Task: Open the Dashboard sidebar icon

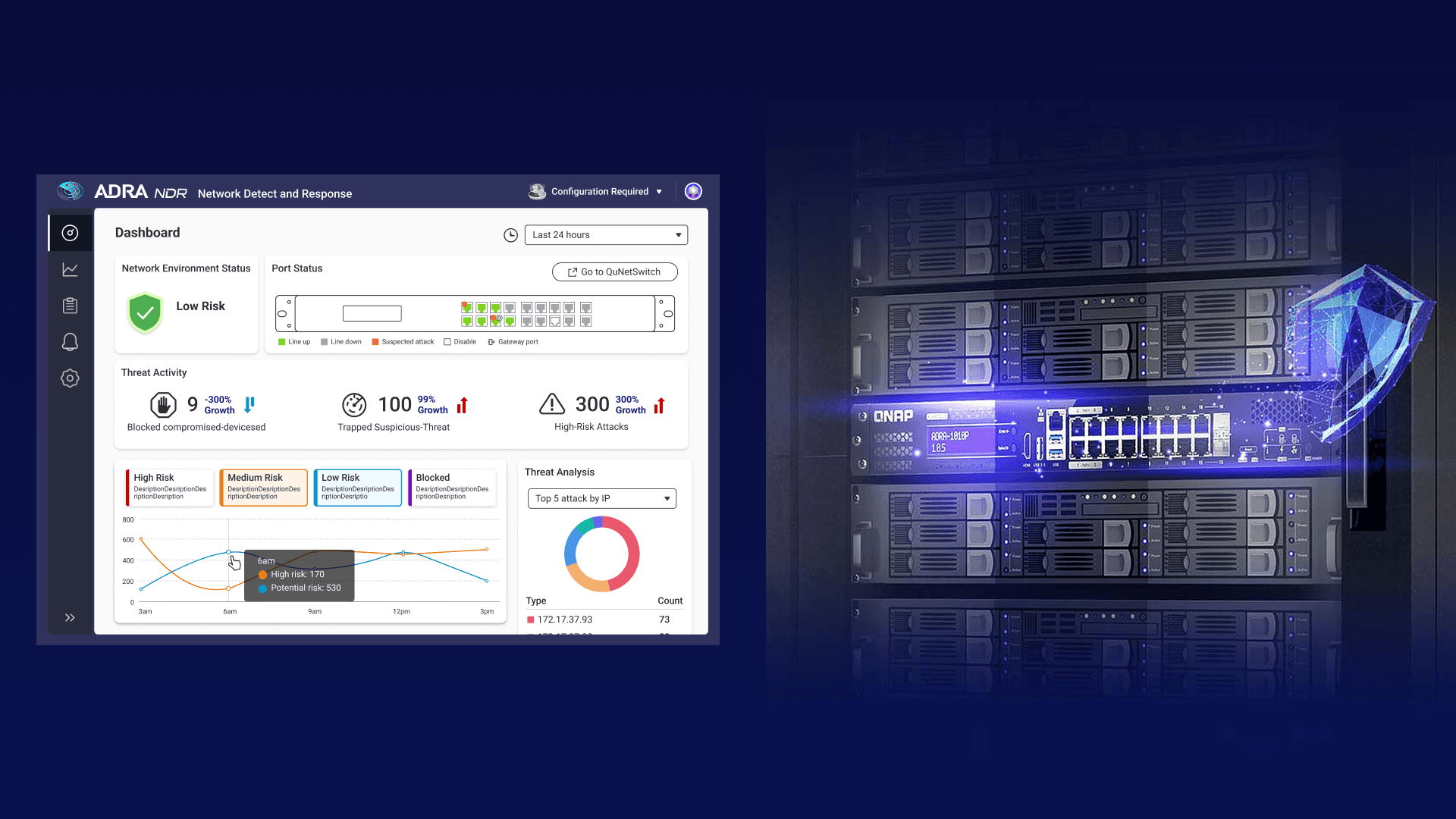Action: click(x=70, y=233)
